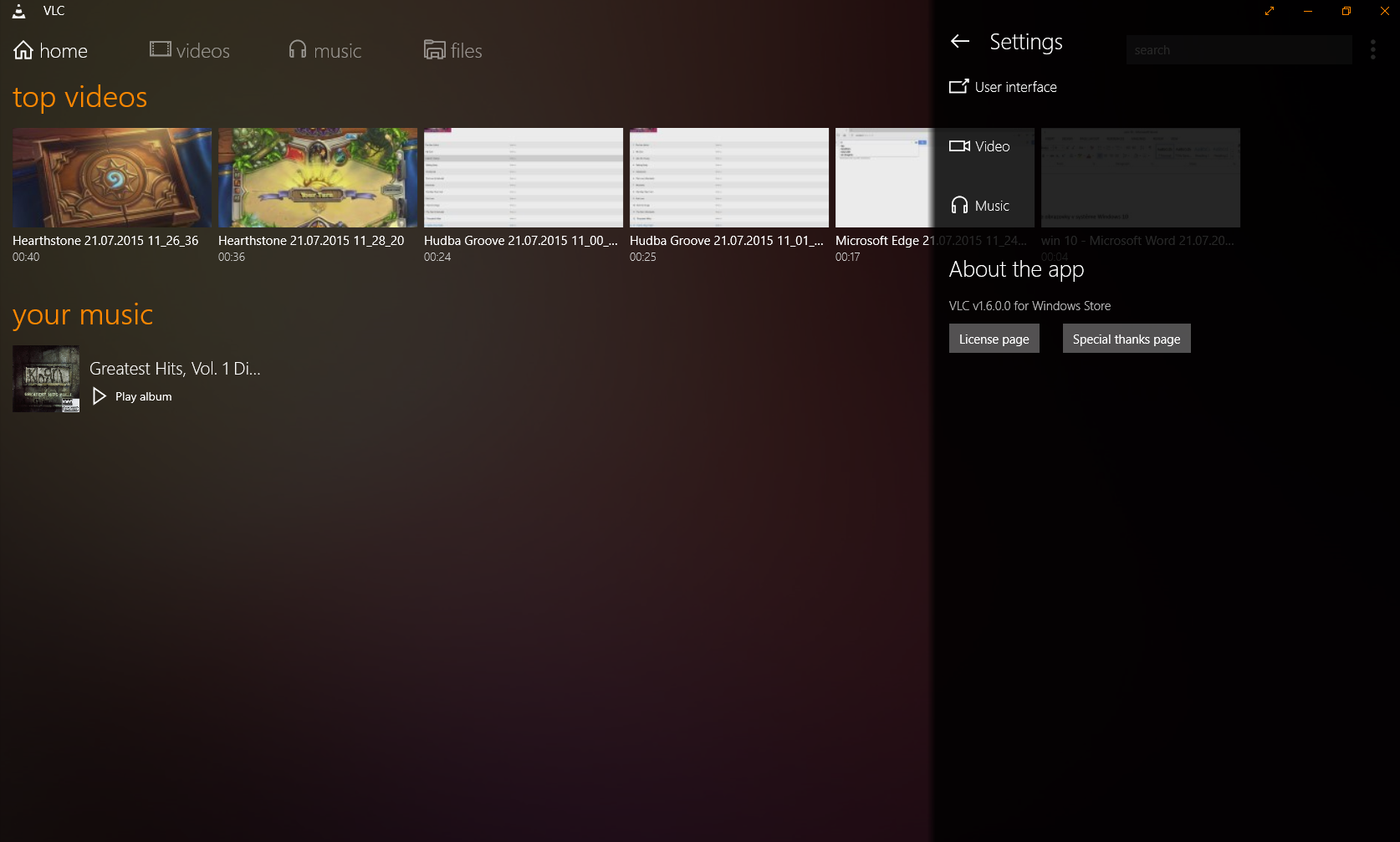Click the 00:17 duration label
Image resolution: width=1400 pixels, height=842 pixels.
click(847, 258)
